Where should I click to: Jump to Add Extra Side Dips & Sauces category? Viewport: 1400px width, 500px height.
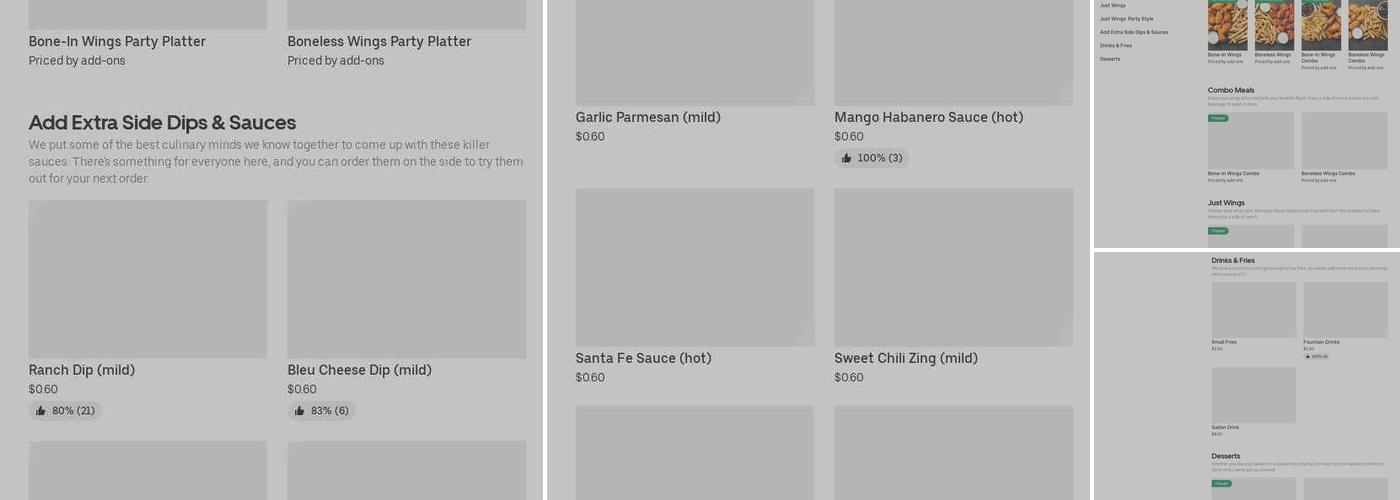(x=1134, y=32)
